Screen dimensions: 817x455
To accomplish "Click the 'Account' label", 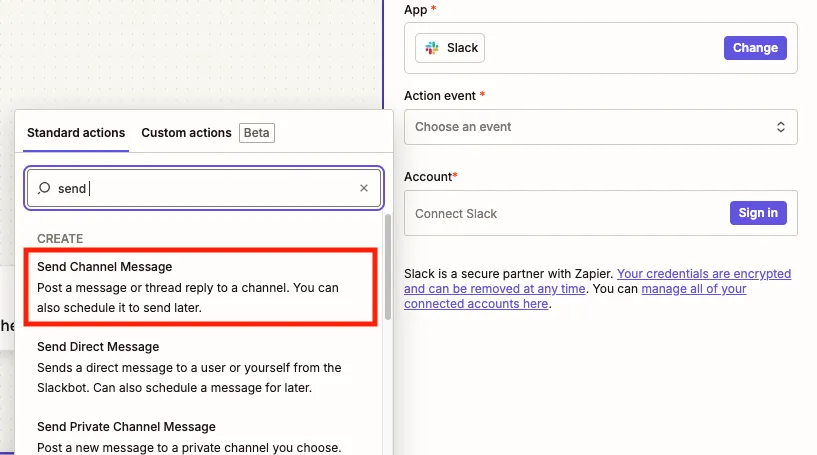I will coord(428,177).
